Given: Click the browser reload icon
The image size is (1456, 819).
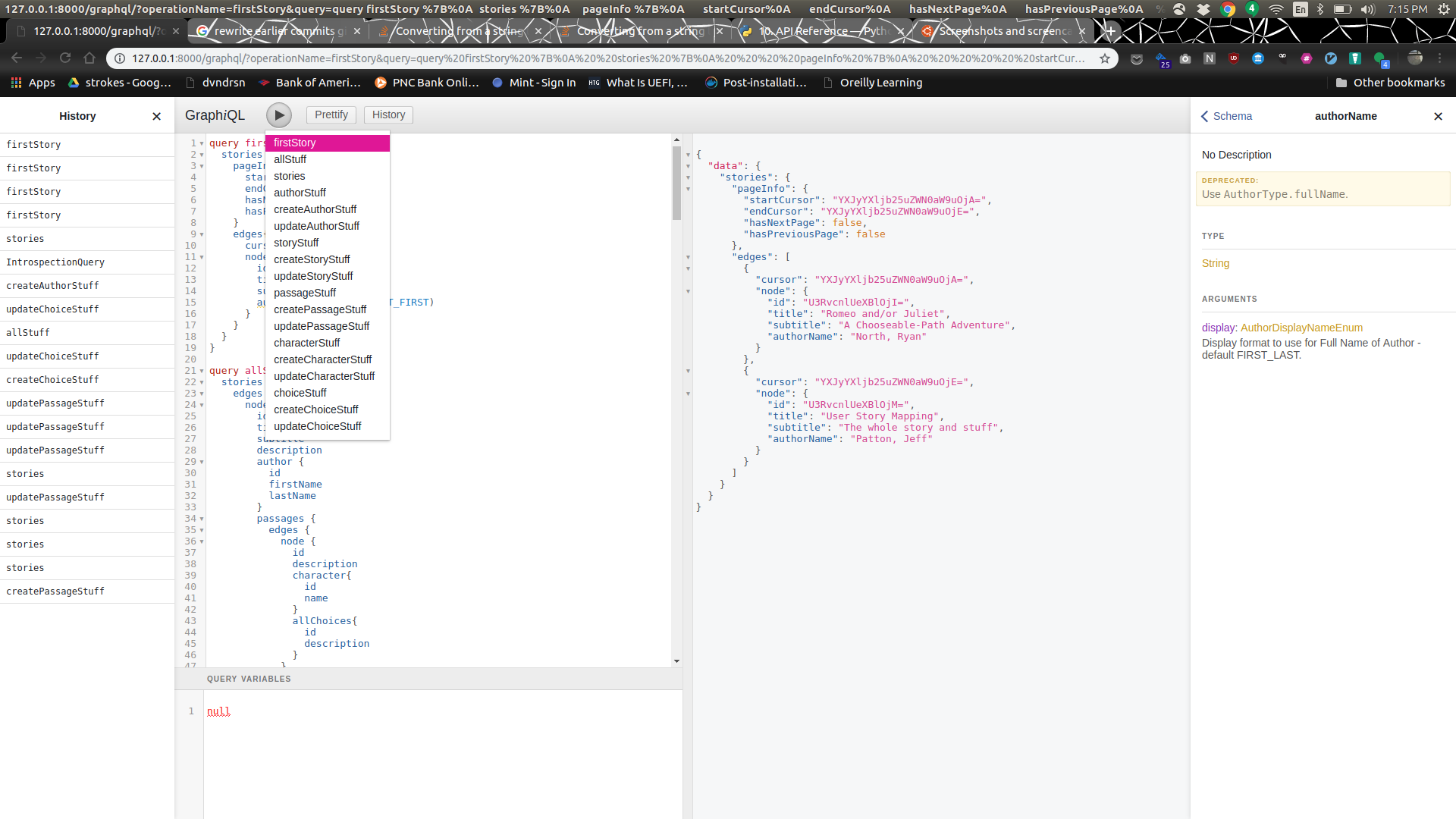Looking at the screenshot, I should point(65,58).
